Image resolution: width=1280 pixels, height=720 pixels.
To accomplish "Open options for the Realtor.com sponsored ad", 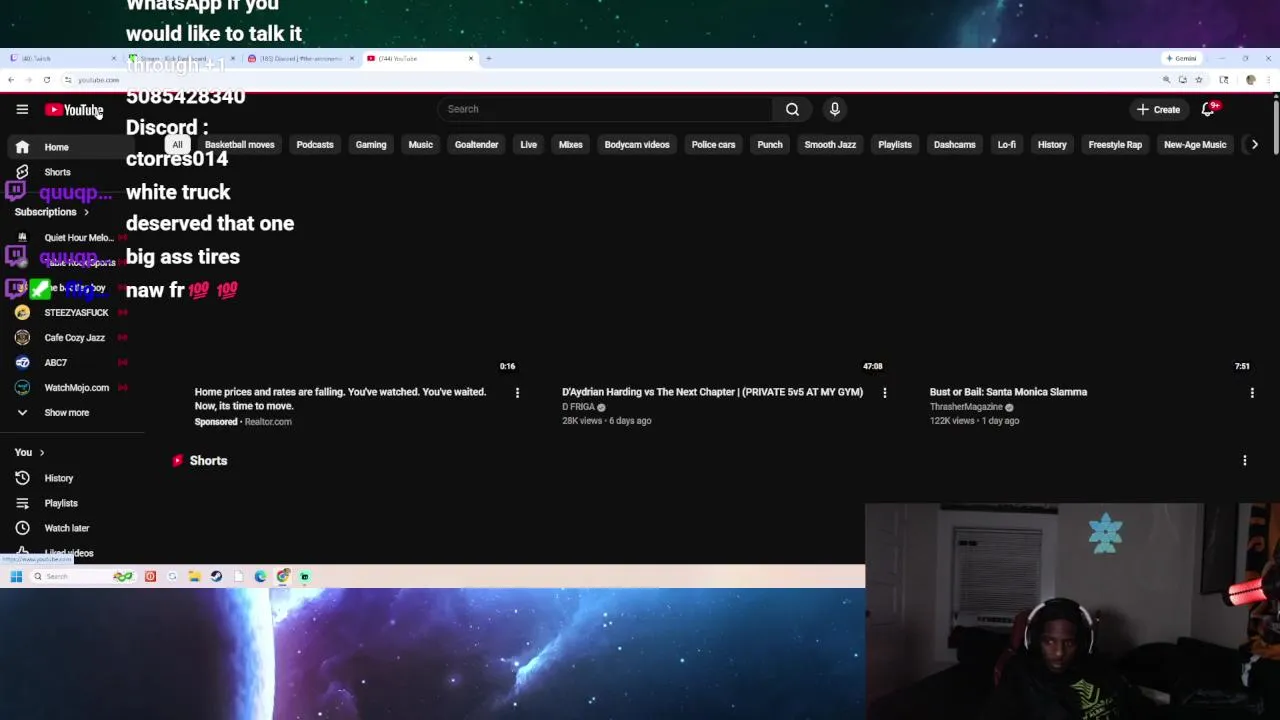I will click(517, 393).
